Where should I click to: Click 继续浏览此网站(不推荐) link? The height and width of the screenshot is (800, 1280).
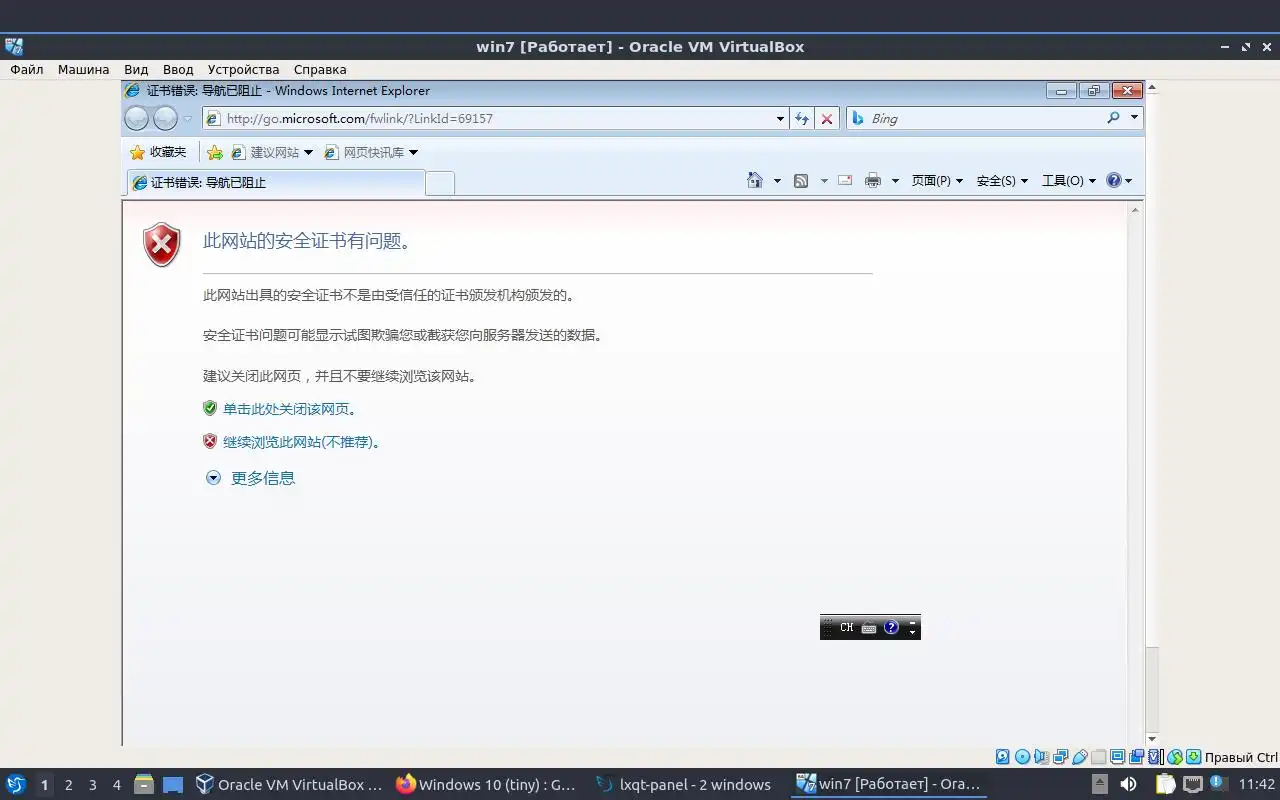(x=301, y=442)
